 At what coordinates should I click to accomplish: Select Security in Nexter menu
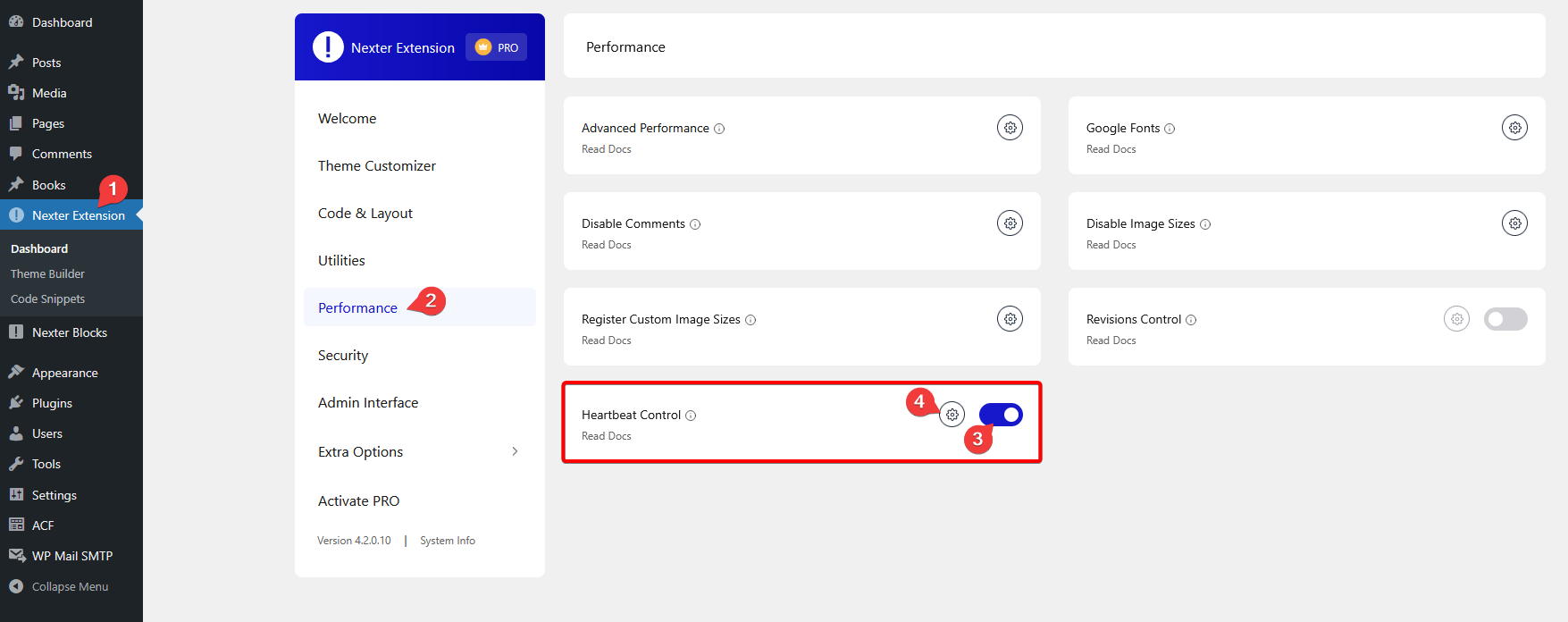343,356
